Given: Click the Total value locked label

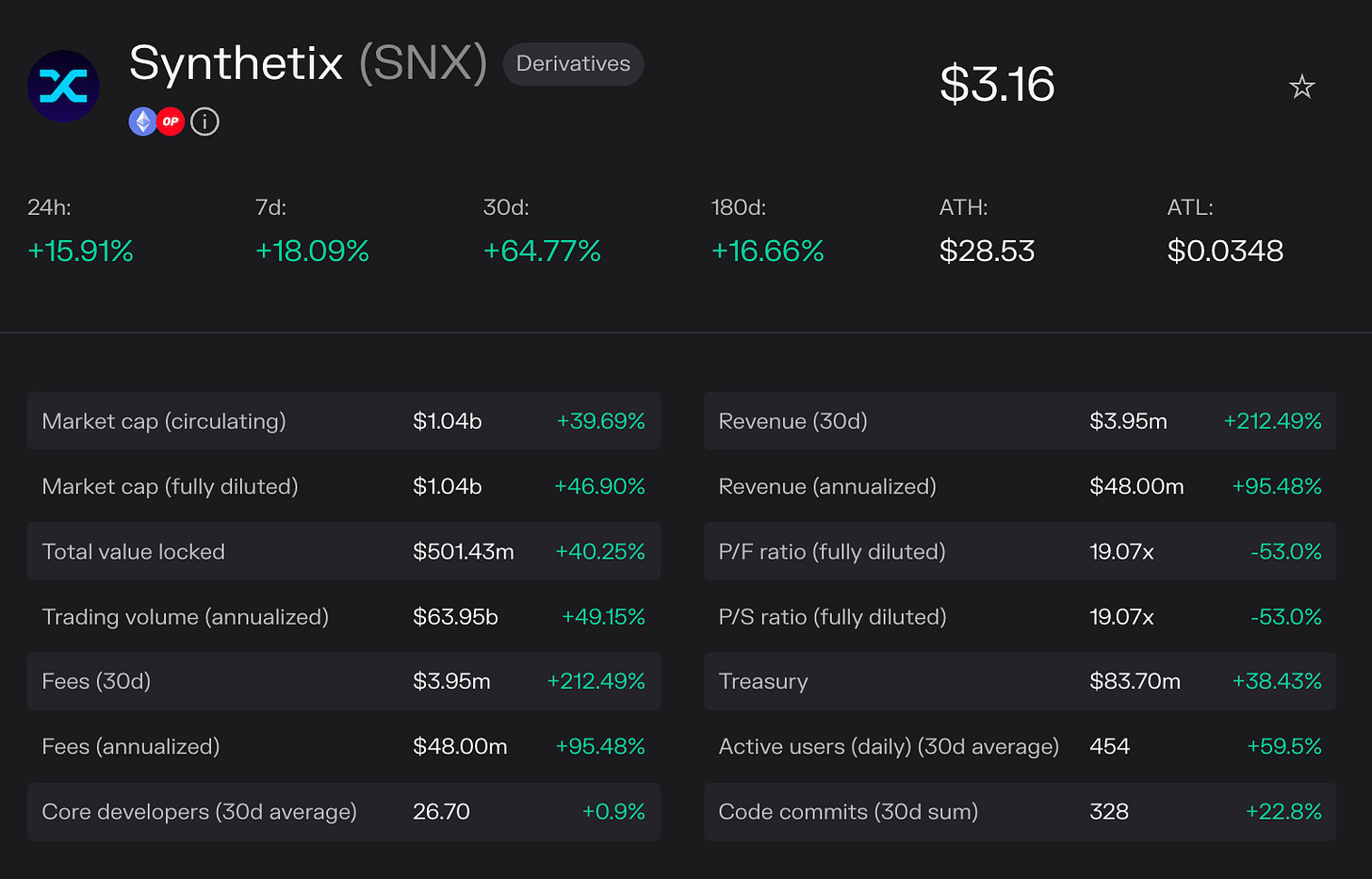Looking at the screenshot, I should click(x=134, y=551).
